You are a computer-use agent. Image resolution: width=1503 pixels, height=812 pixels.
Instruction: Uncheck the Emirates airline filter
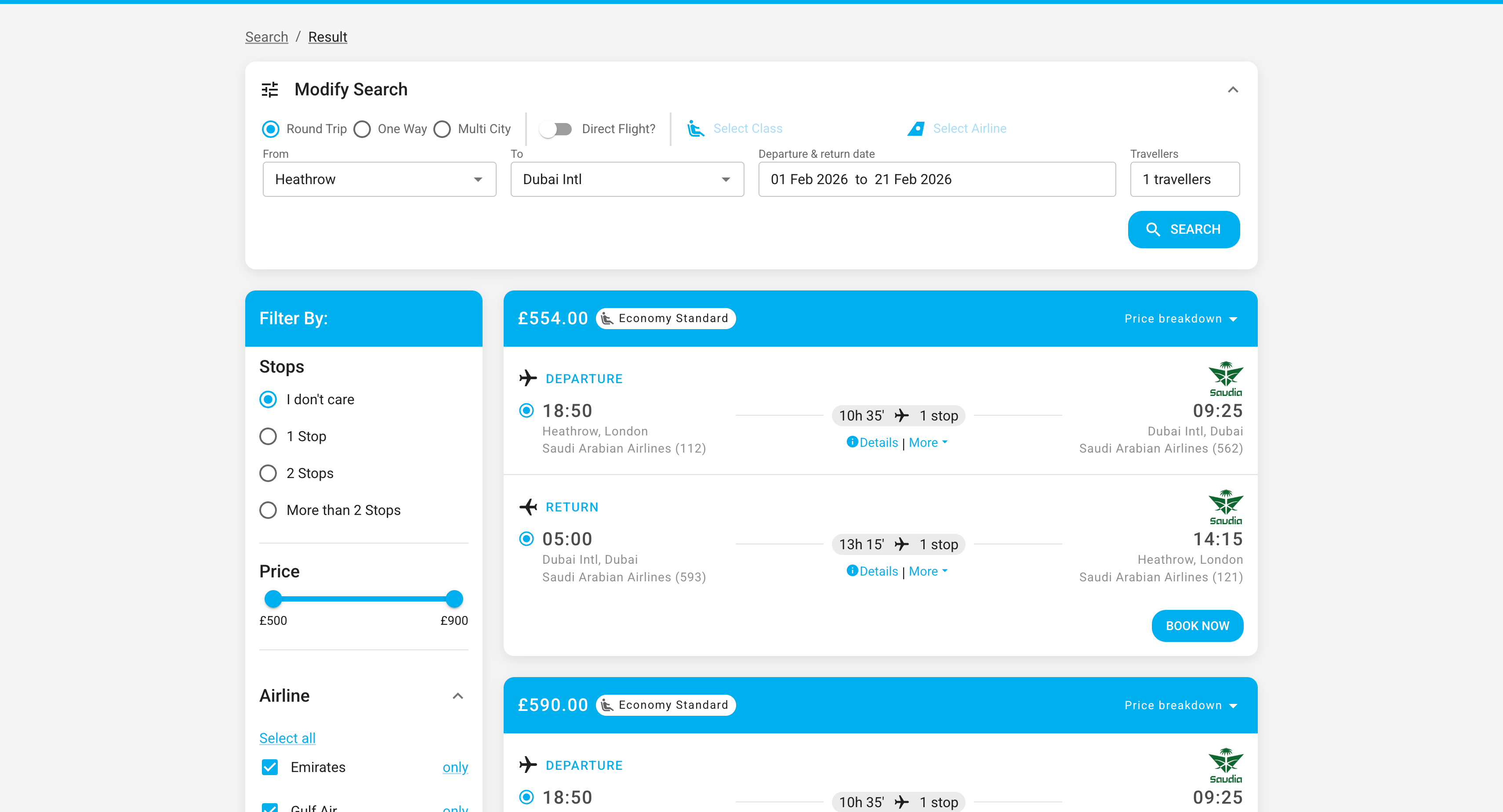[x=269, y=767]
